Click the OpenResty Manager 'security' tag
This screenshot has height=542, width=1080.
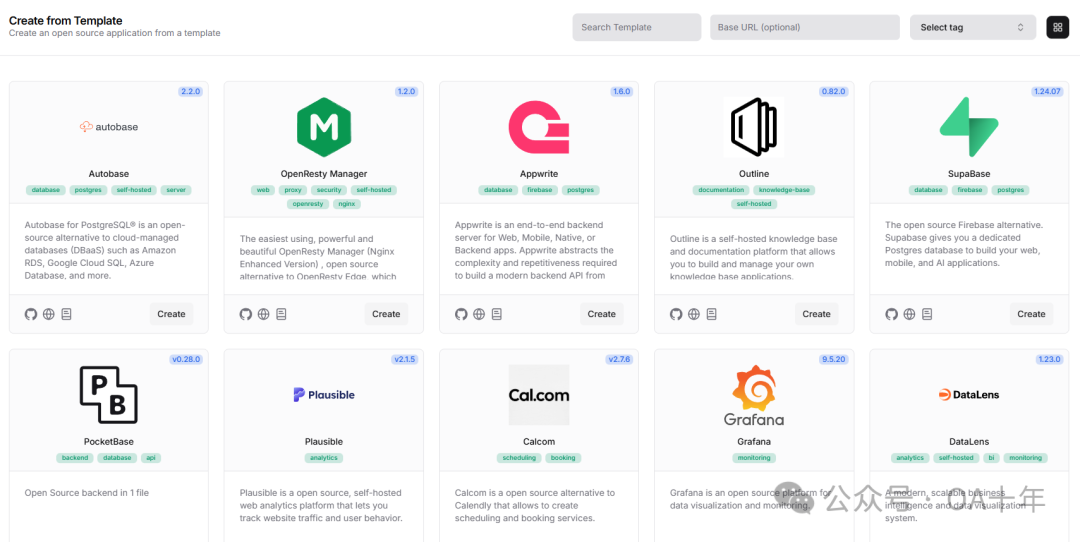(329, 190)
